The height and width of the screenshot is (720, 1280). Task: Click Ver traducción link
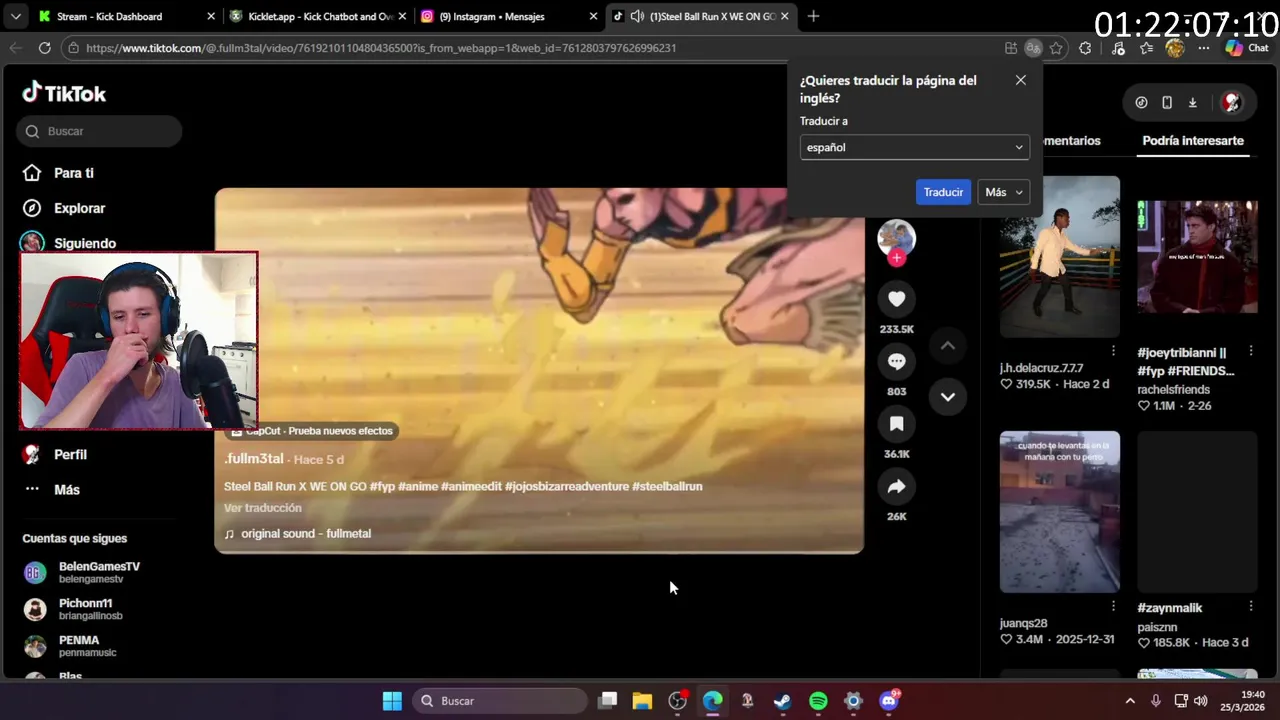click(x=262, y=508)
